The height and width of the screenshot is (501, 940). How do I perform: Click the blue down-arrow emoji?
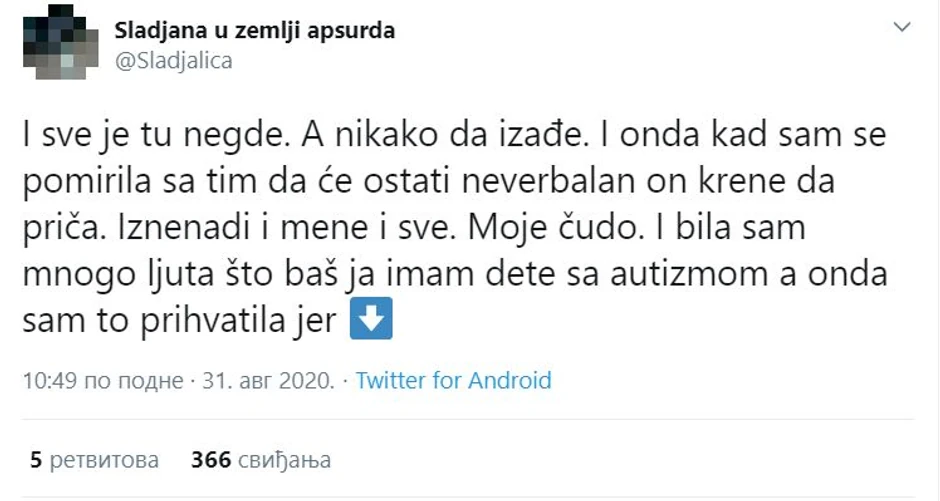[x=373, y=321]
